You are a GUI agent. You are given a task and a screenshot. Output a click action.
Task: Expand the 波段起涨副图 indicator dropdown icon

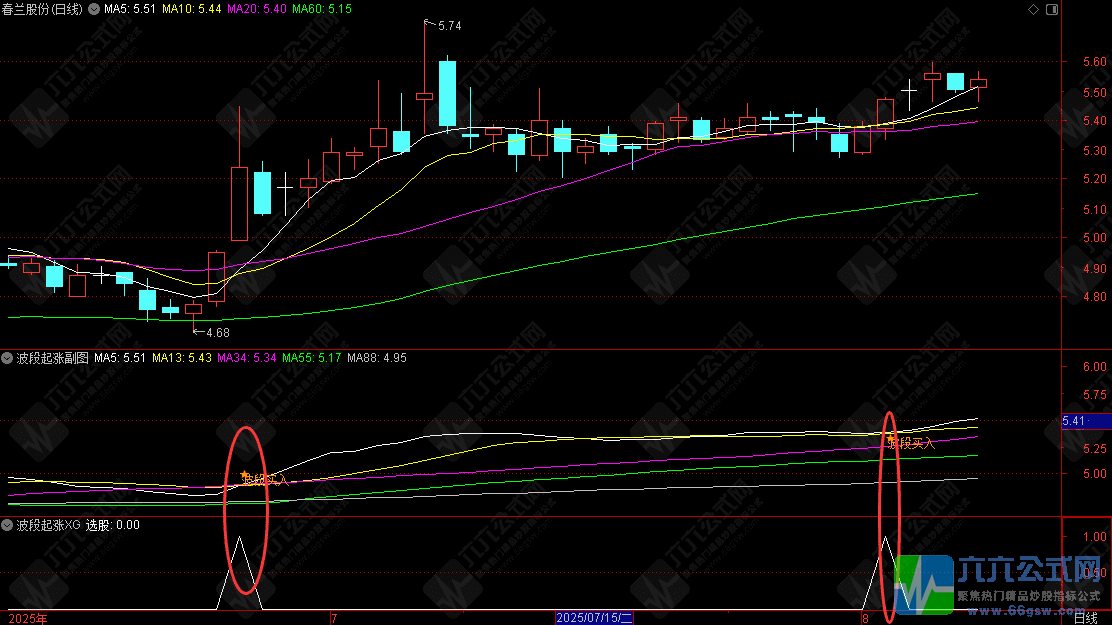(7, 358)
